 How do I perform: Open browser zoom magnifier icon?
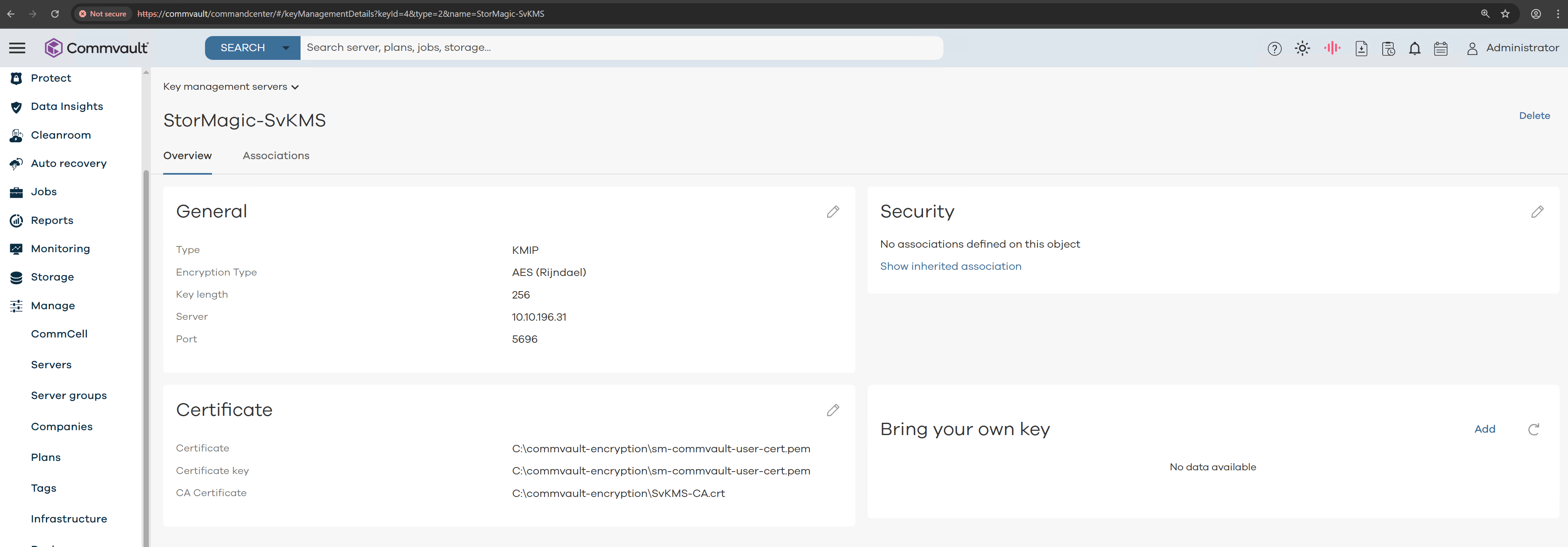click(x=1485, y=14)
